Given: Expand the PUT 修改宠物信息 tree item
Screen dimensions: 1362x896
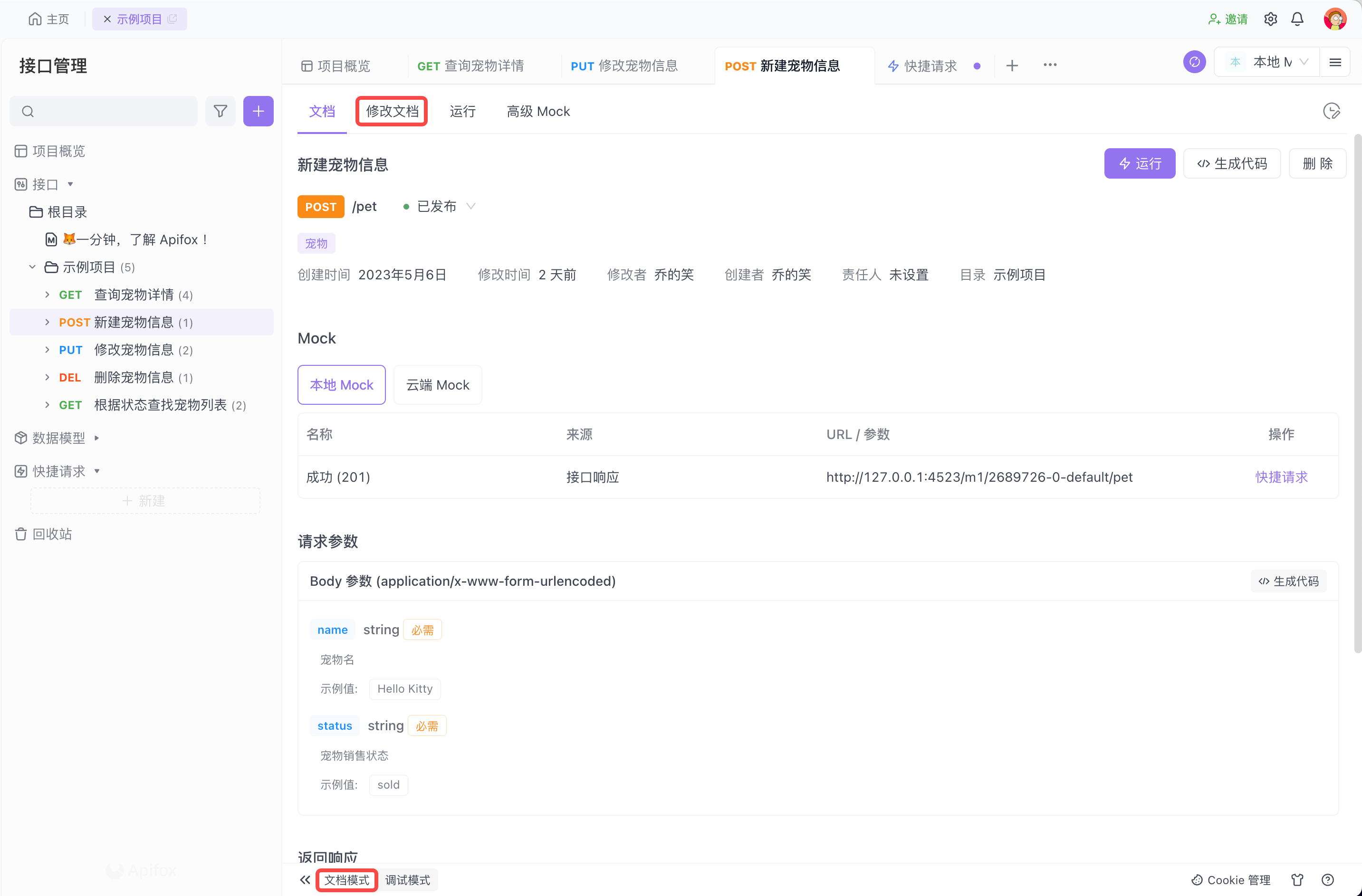Looking at the screenshot, I should coord(47,350).
